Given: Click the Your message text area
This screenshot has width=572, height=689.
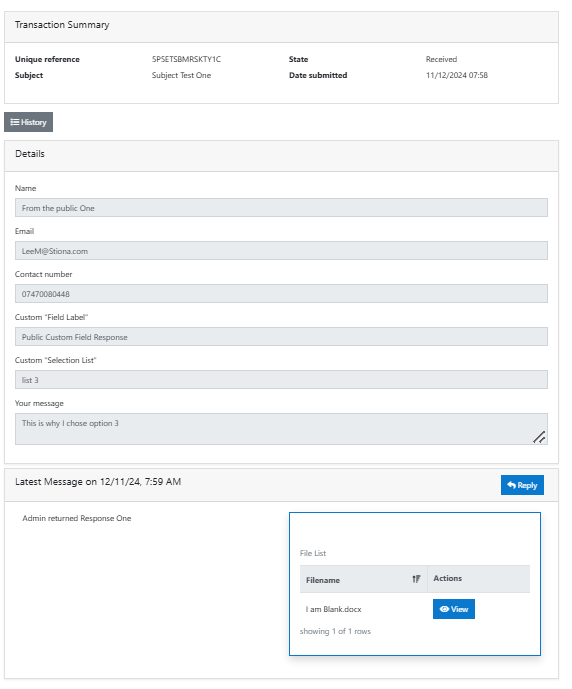Looking at the screenshot, I should tap(281, 429).
